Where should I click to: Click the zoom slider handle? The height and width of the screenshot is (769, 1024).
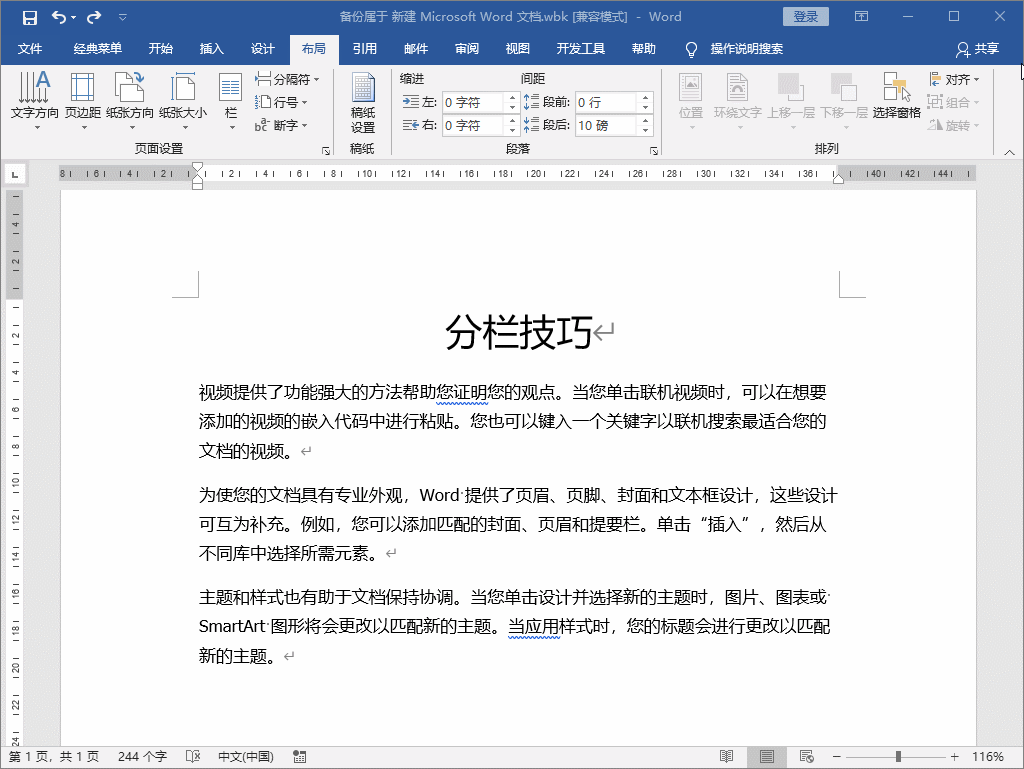(899, 757)
